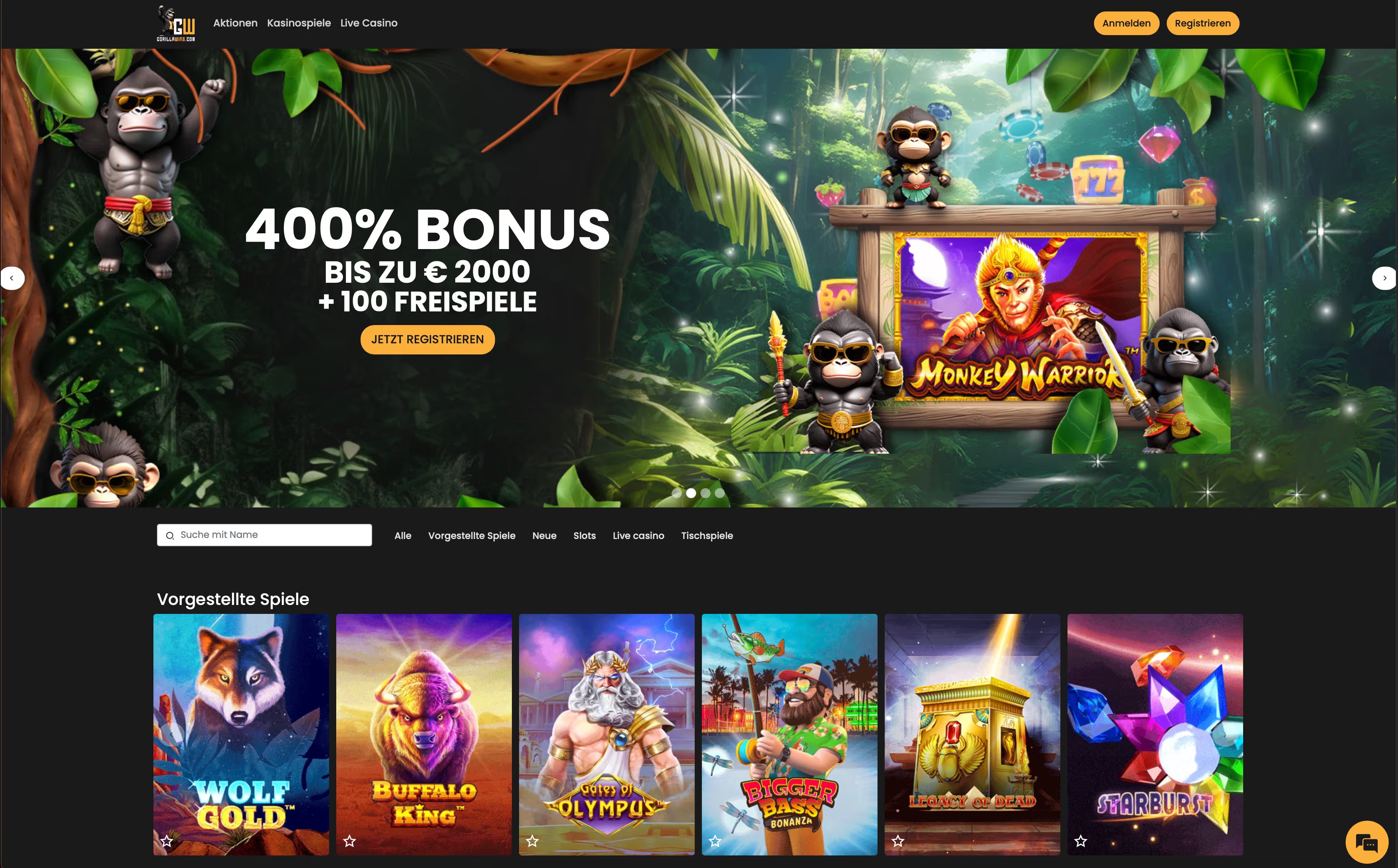Focus the Suche mit Name field
Viewport: 1398px width, 868px height.
(x=264, y=535)
